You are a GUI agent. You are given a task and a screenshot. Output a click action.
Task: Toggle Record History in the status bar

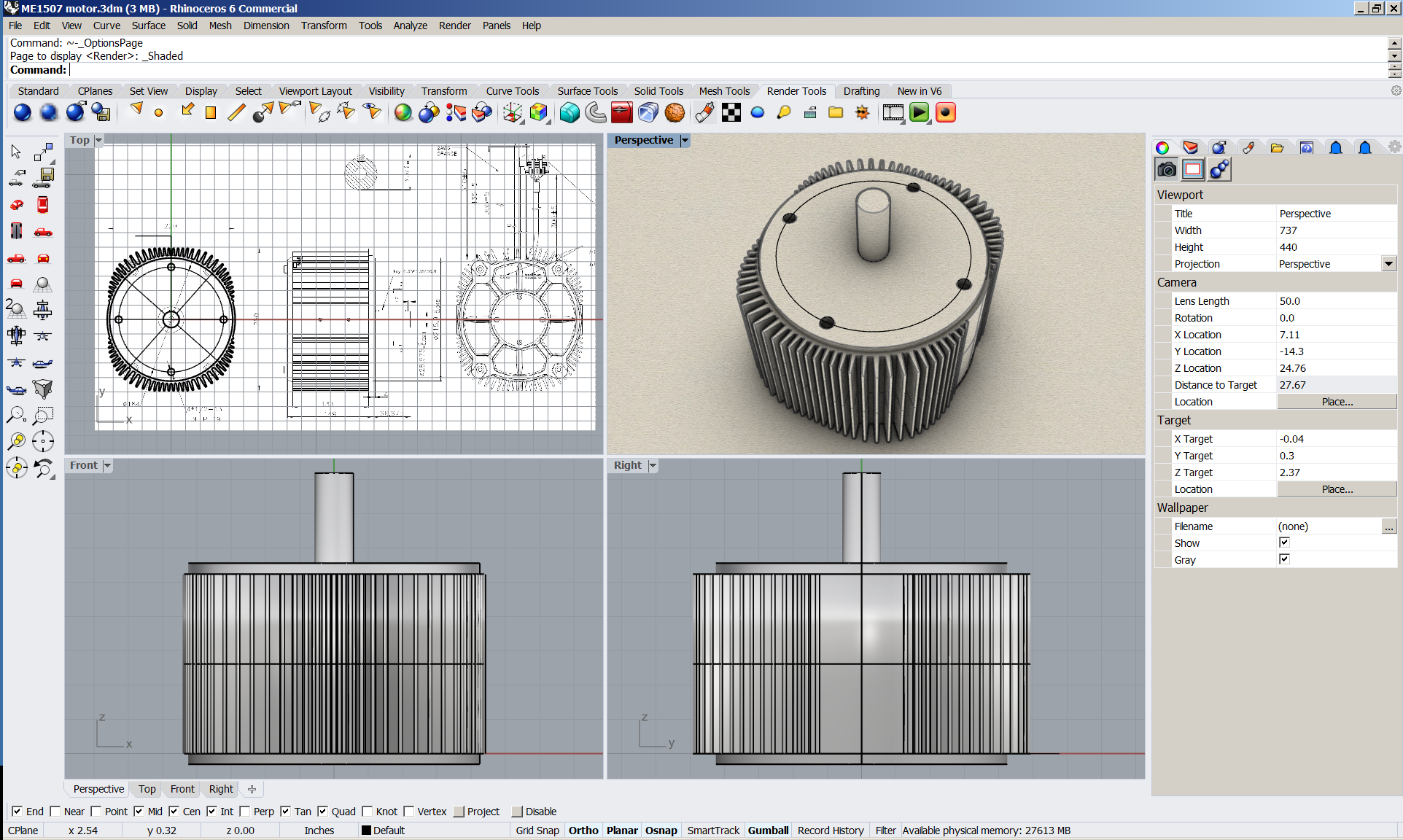click(831, 831)
